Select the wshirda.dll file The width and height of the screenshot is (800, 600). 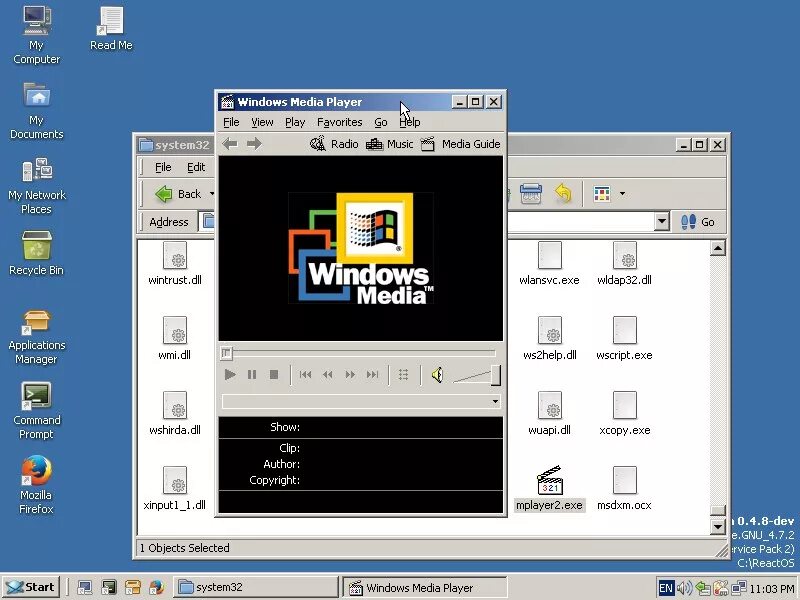175,413
